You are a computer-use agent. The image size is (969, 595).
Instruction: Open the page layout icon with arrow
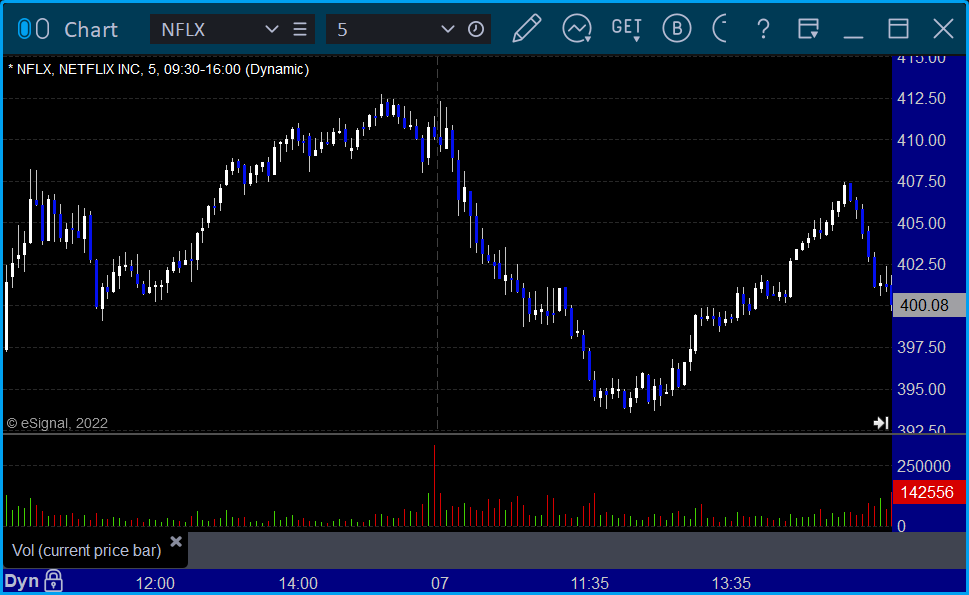pos(808,29)
